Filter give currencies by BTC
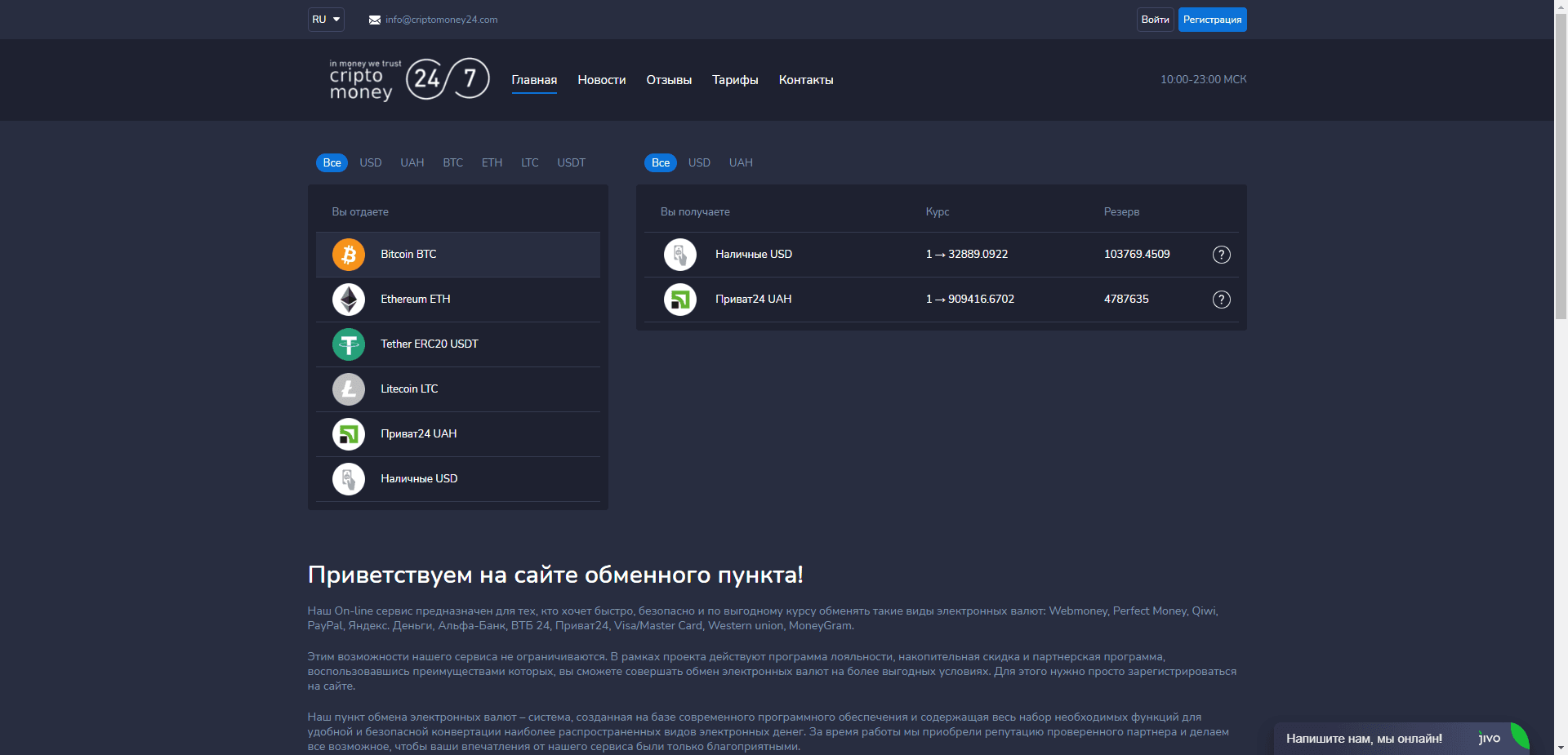1568x755 pixels. 452,163
